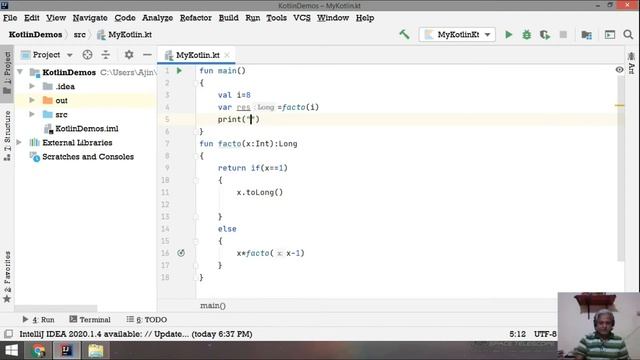Image resolution: width=640 pixels, height=360 pixels.
Task: Open Project Structure icon in toolbar
Action: (x=587, y=35)
